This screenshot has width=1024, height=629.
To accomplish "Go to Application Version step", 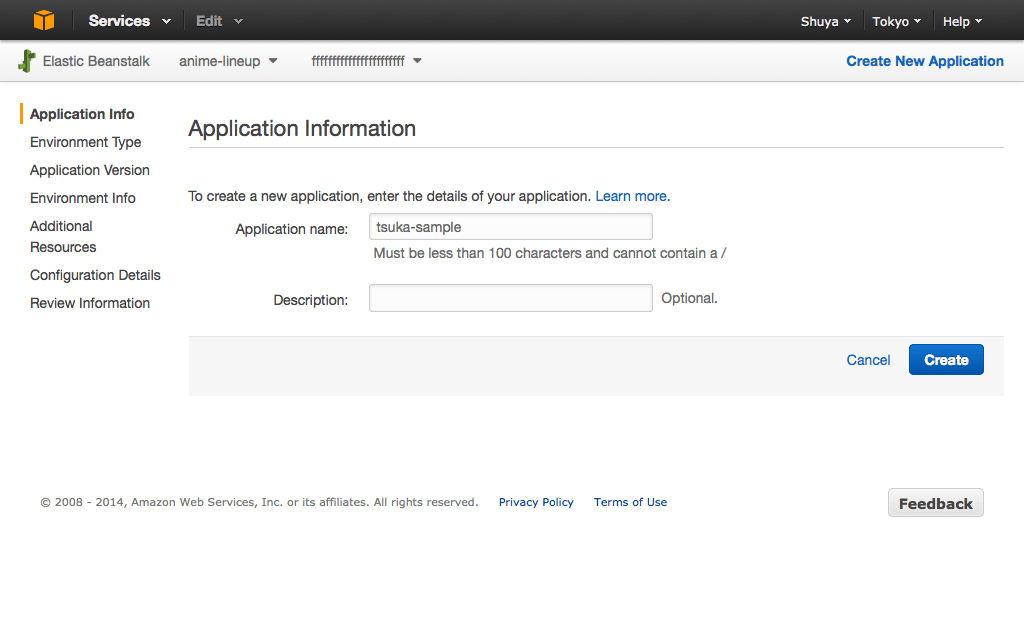I will point(89,170).
